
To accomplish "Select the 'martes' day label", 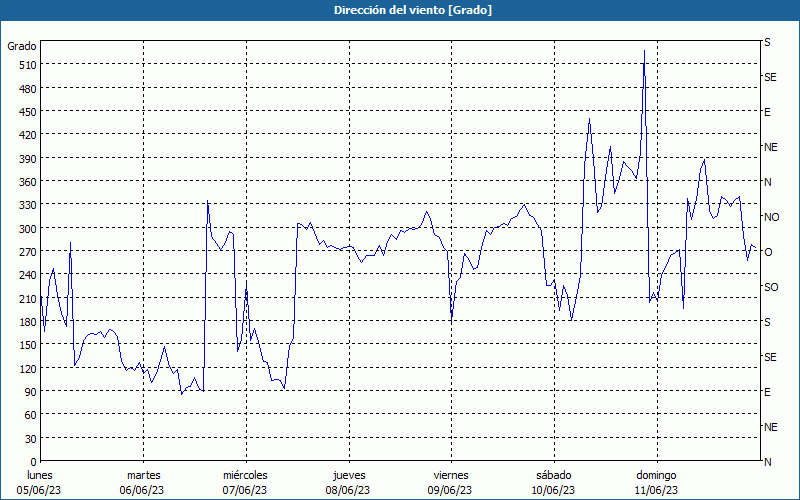I will pos(143,475).
